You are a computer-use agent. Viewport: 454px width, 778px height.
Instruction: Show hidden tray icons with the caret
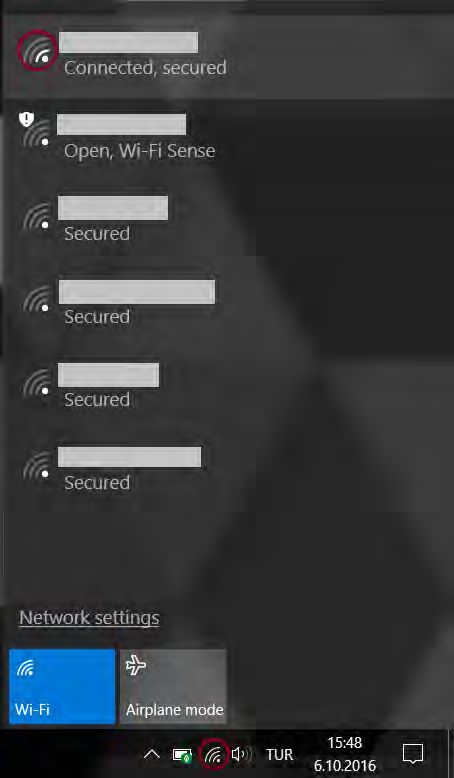click(152, 755)
